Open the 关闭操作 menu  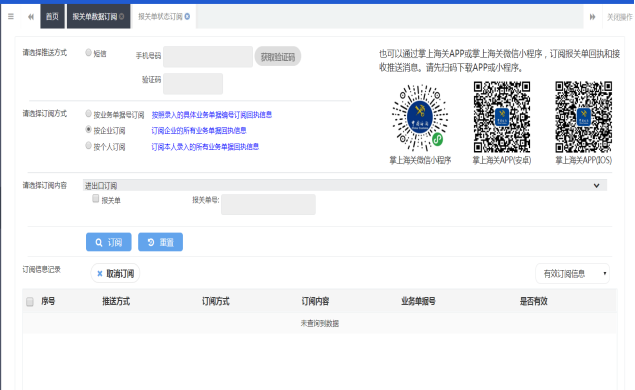619,17
